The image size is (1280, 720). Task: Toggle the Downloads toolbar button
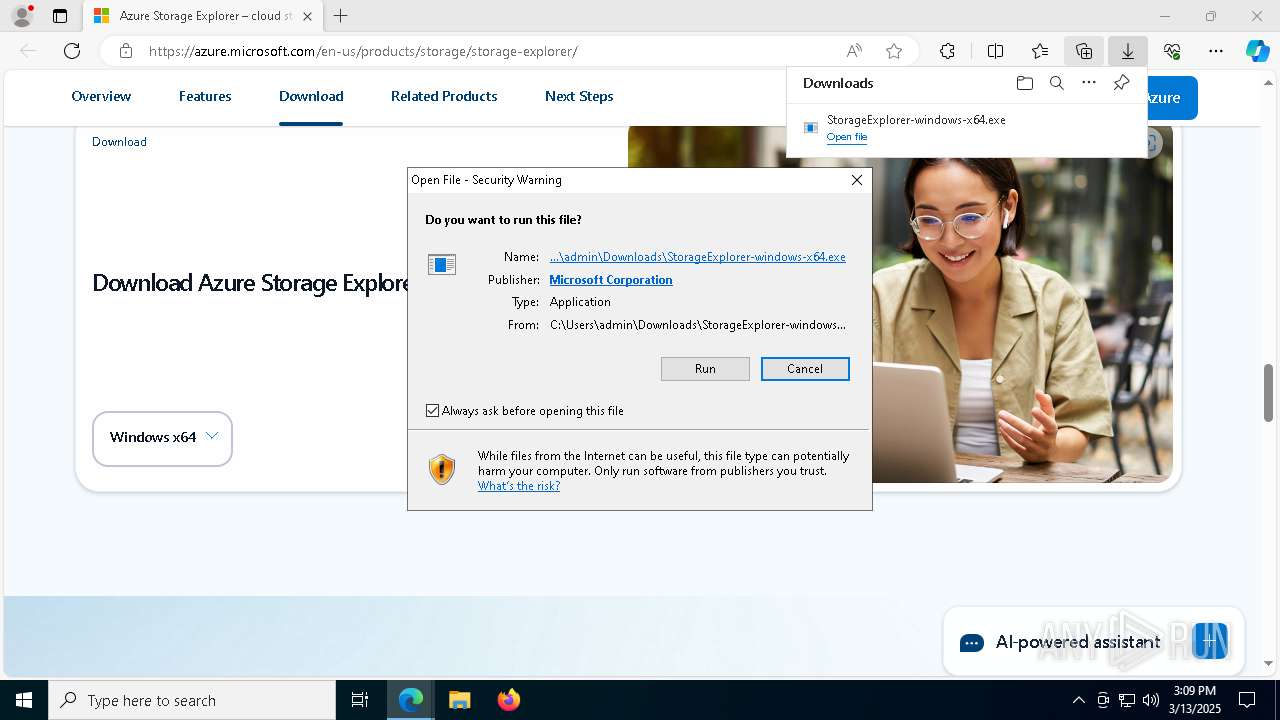click(1128, 51)
